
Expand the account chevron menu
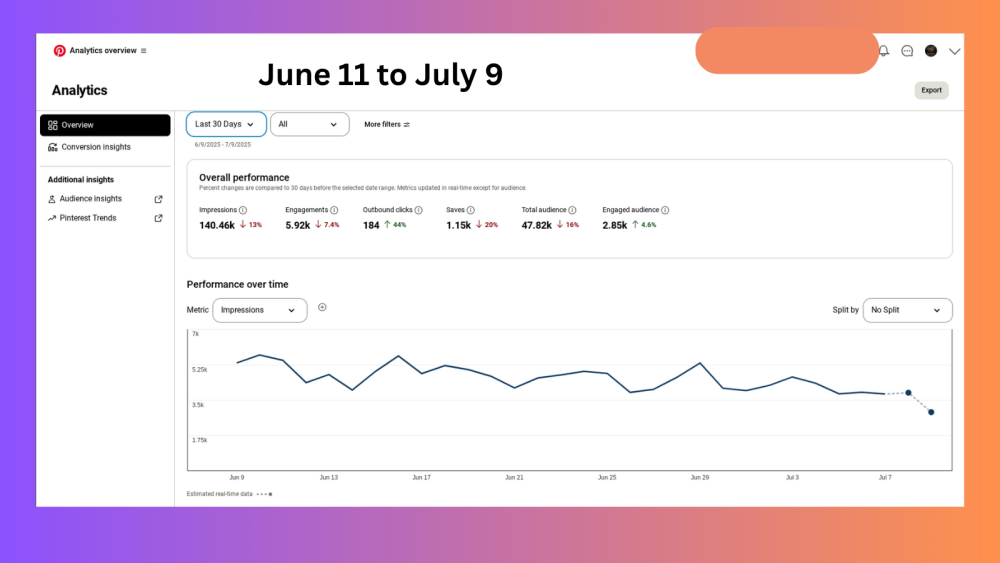[x=955, y=51]
